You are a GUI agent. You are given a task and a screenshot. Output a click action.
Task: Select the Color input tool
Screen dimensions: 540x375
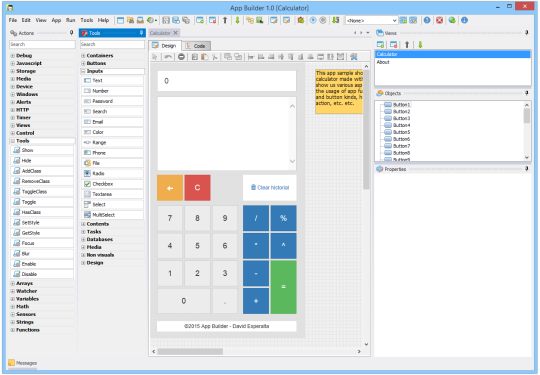coord(113,132)
